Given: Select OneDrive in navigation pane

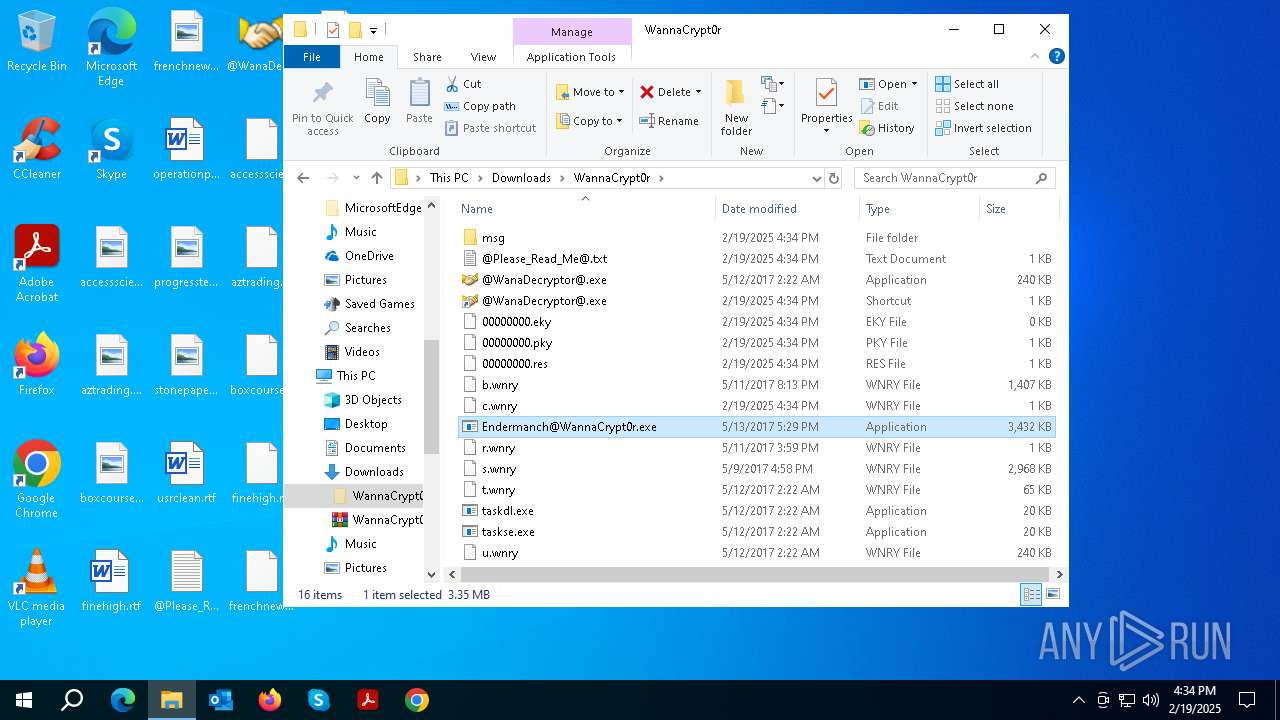Looking at the screenshot, I should point(369,256).
